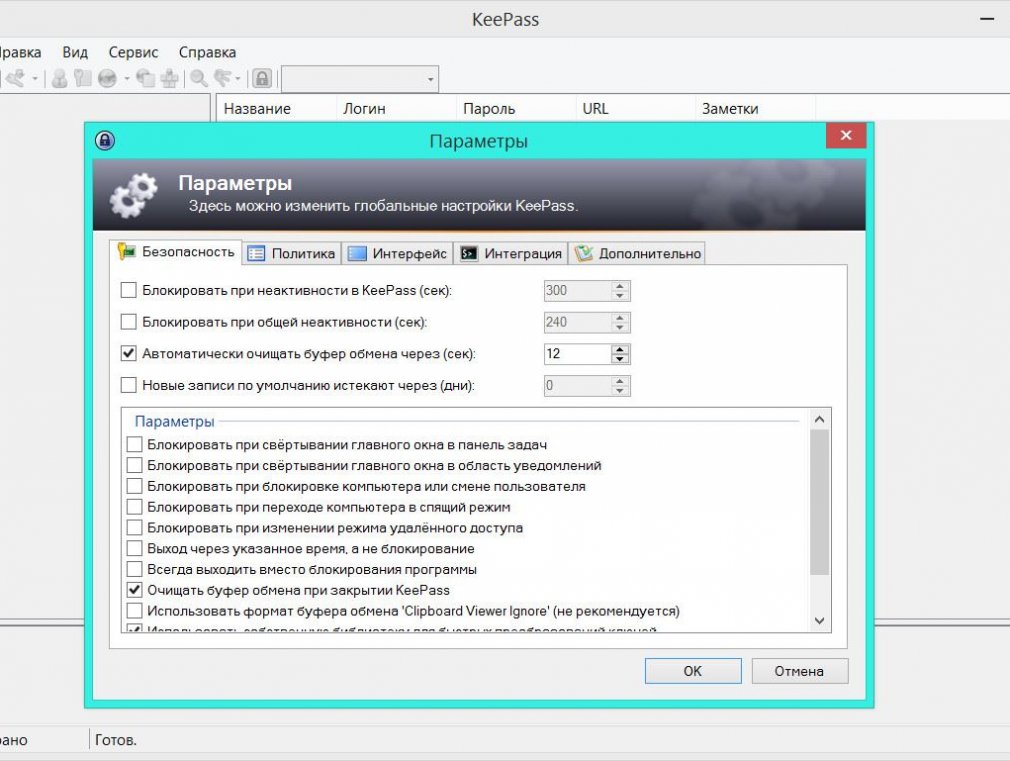Minimize the KeePass main window
This screenshot has height=761, width=1010.
[x=987, y=19]
